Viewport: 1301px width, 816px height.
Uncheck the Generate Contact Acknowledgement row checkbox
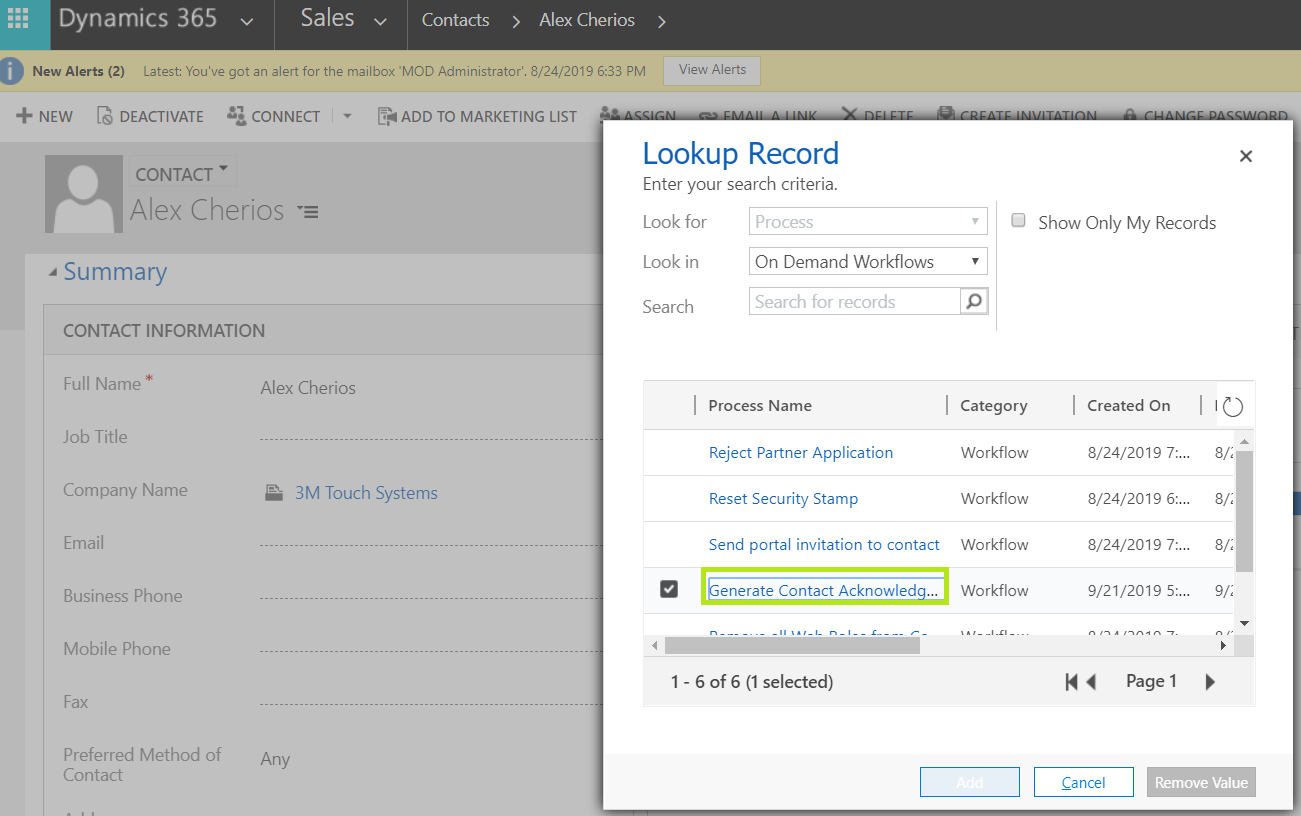pos(669,589)
